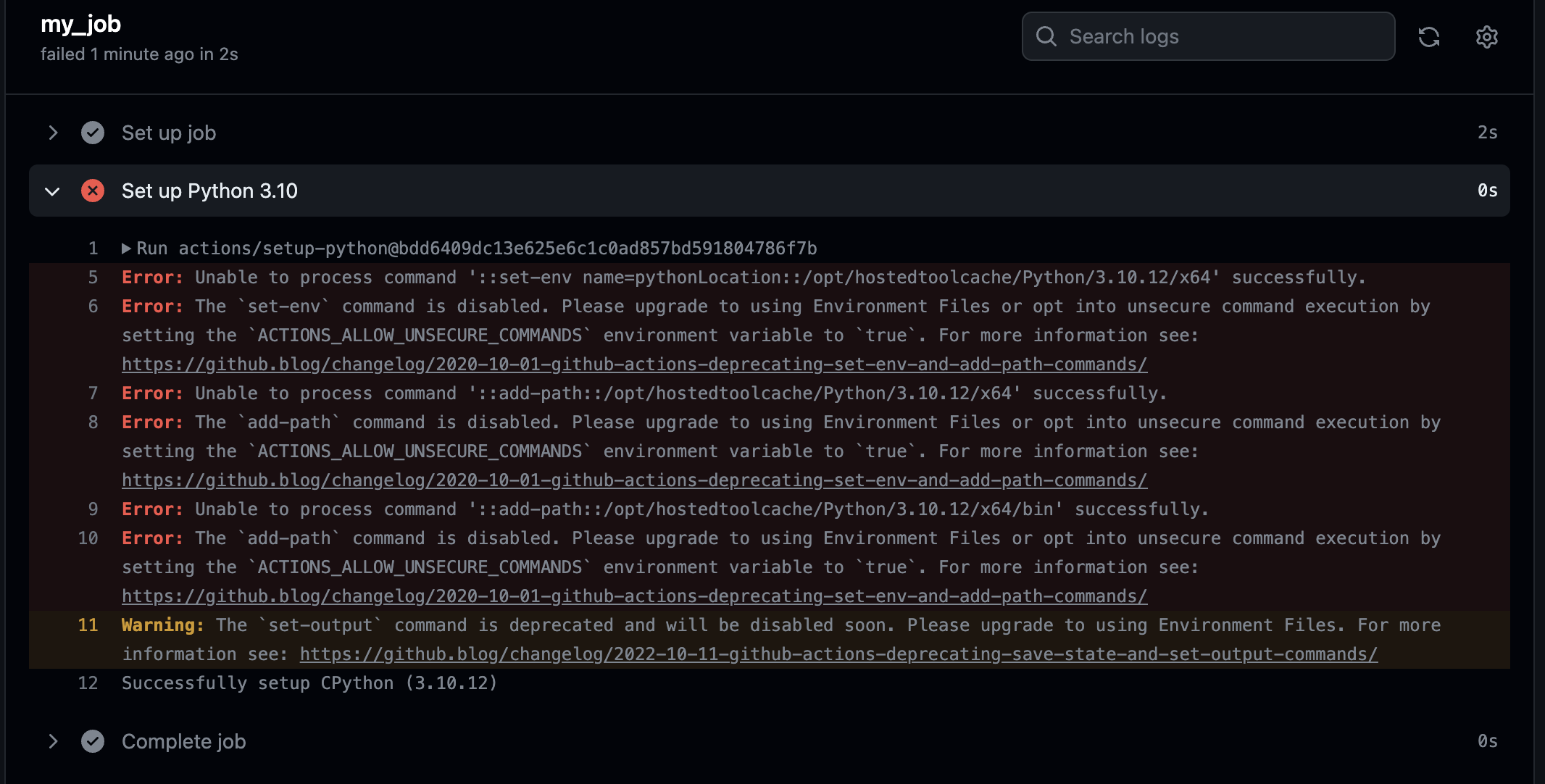Click the refresh logs icon
This screenshot has height=784, width=1545.
click(1428, 37)
